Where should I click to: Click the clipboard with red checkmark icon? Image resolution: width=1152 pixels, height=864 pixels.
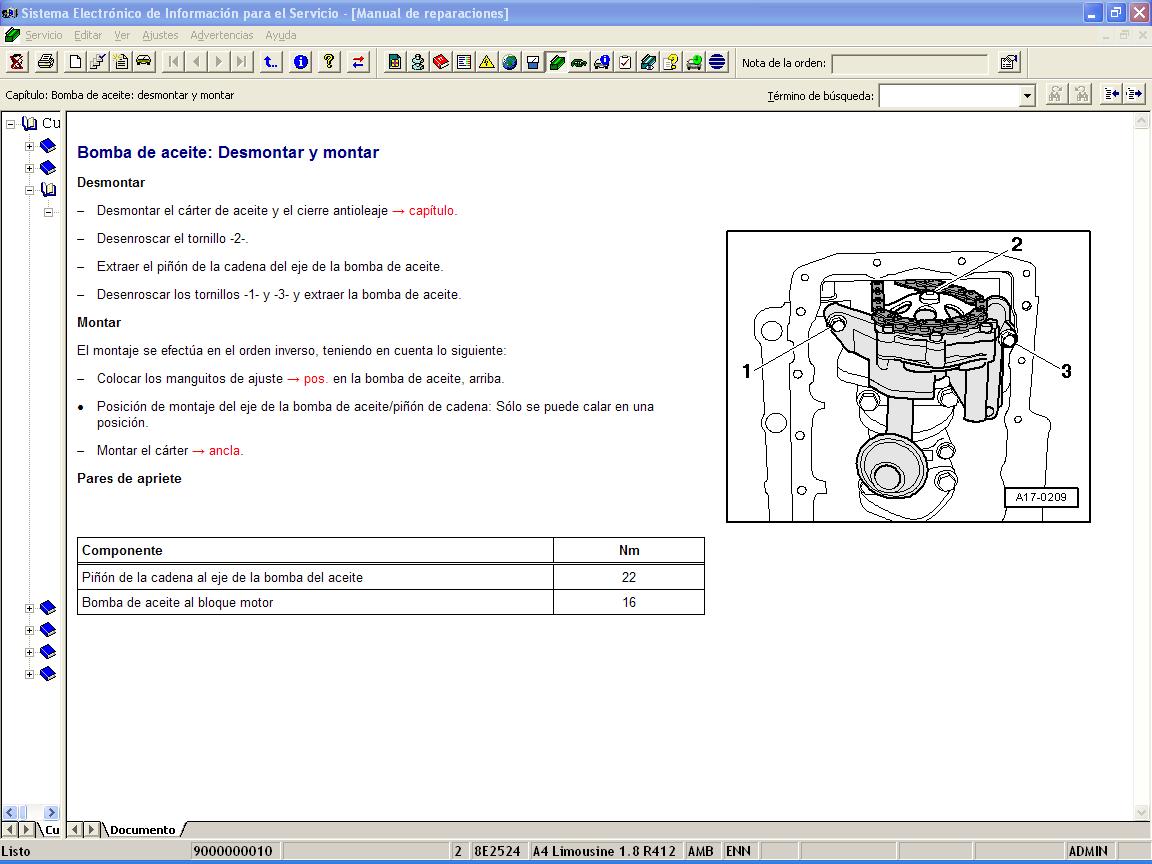coord(624,62)
